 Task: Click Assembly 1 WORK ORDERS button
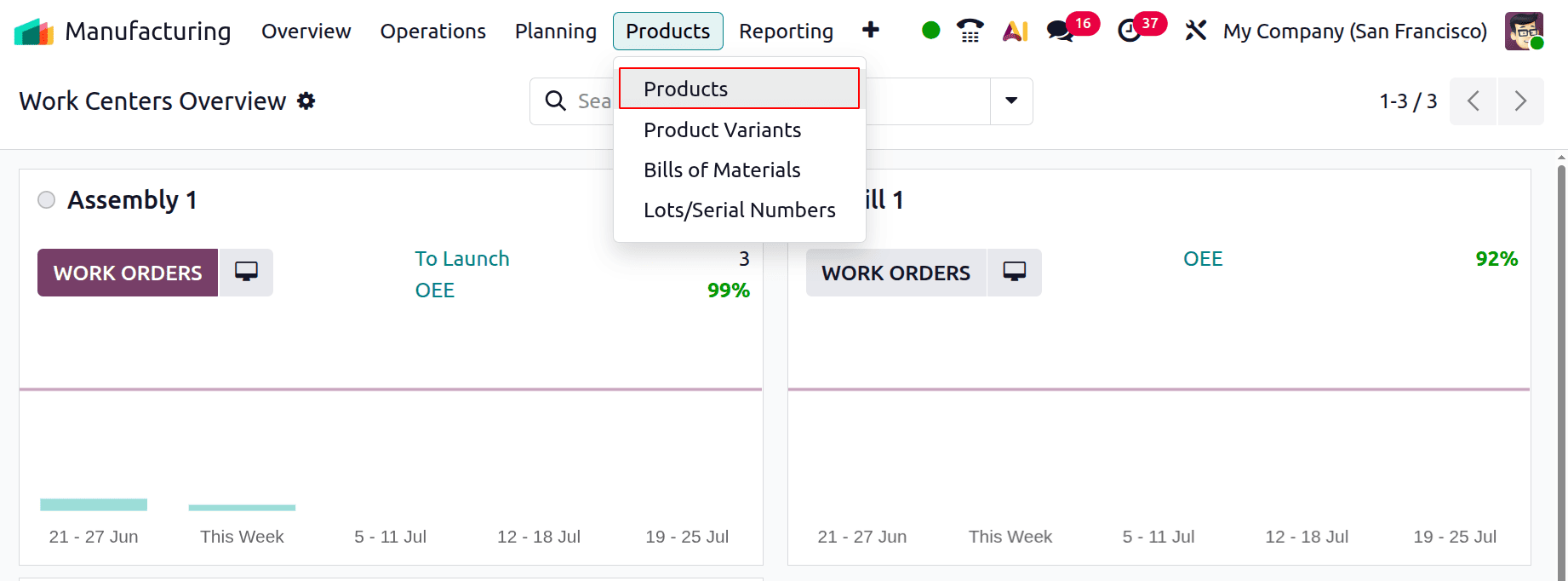pos(128,273)
